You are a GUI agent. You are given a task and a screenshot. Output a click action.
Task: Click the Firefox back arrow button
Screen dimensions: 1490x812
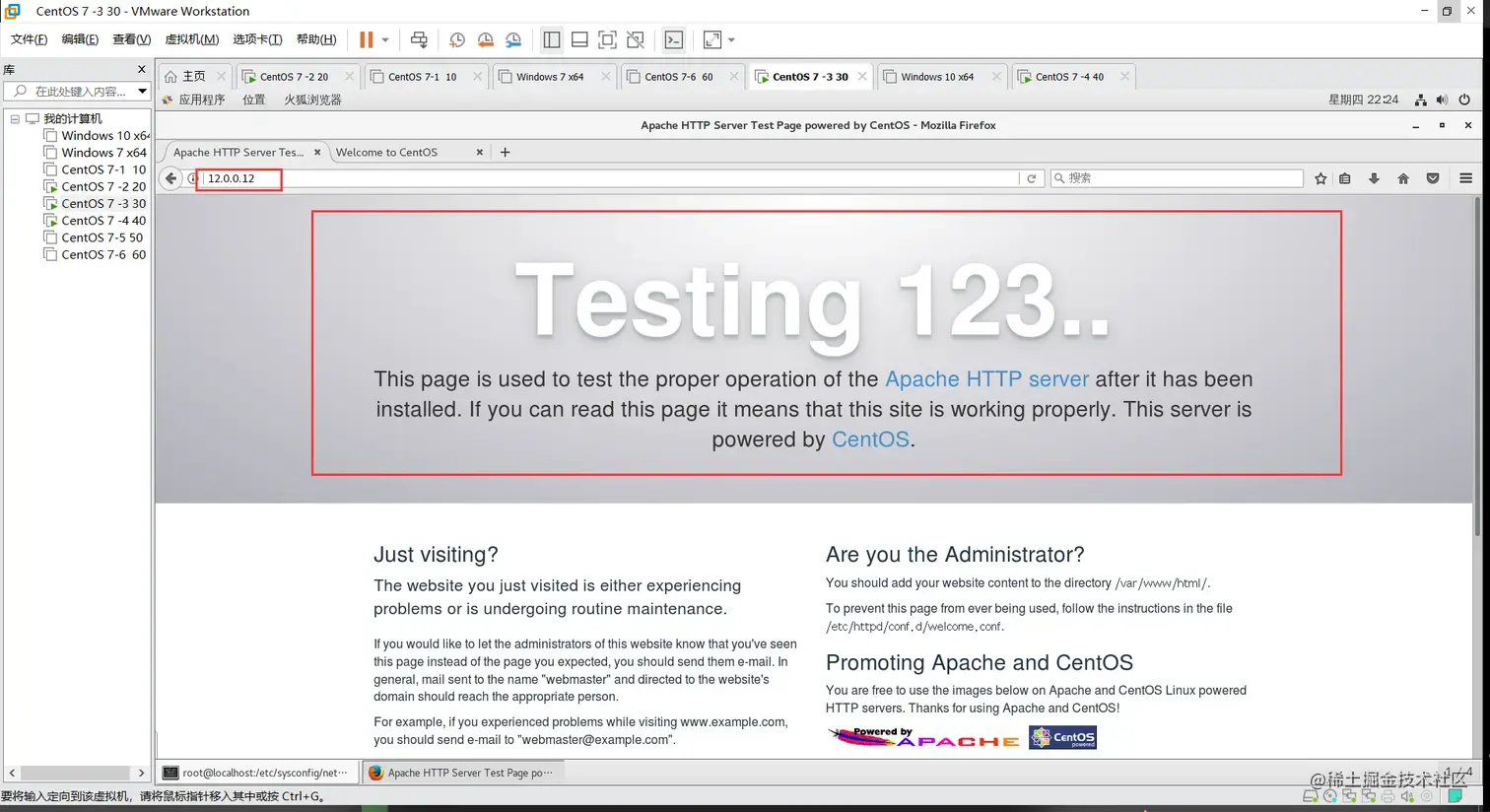pos(171,178)
